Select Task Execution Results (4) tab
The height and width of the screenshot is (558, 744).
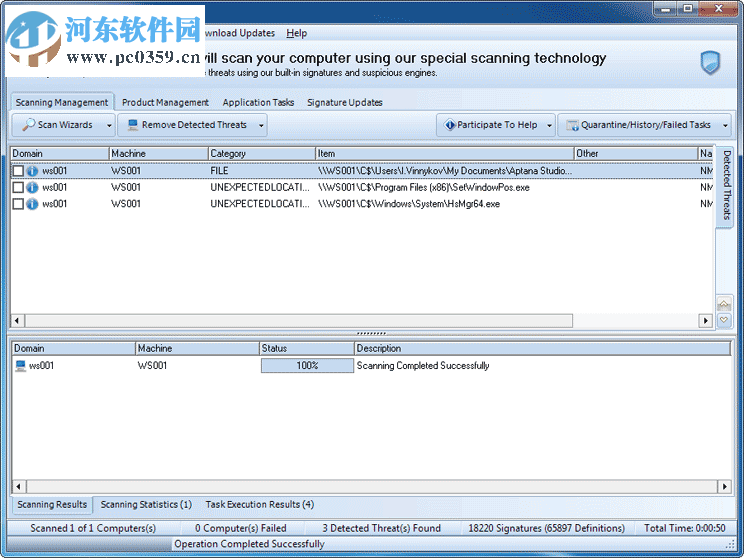260,504
